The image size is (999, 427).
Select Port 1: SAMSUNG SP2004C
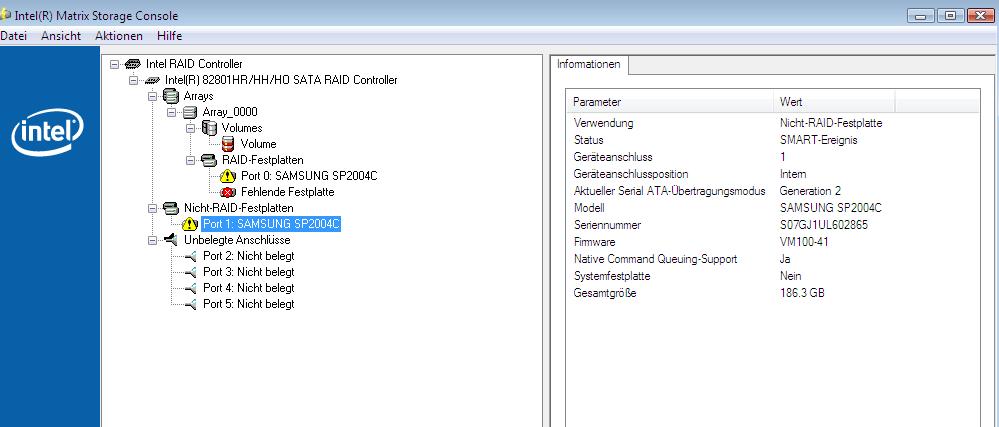click(x=271, y=224)
